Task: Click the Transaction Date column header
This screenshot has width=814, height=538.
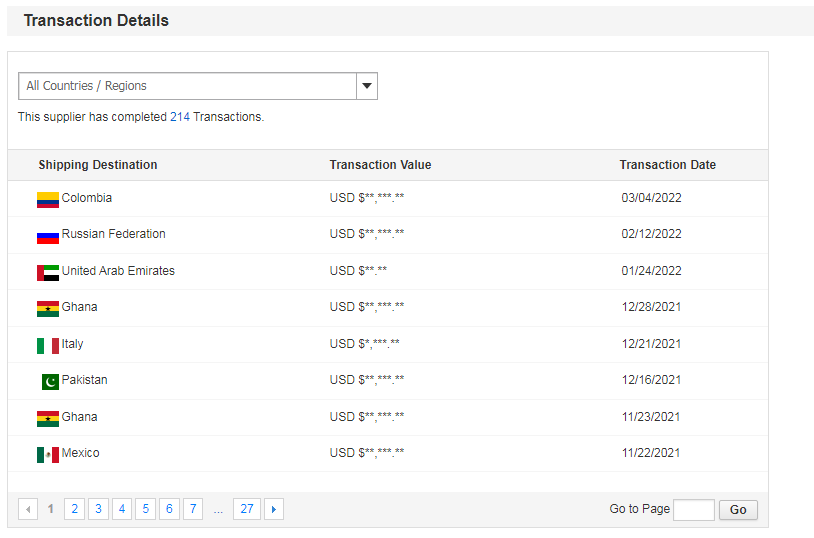Action: 667,165
